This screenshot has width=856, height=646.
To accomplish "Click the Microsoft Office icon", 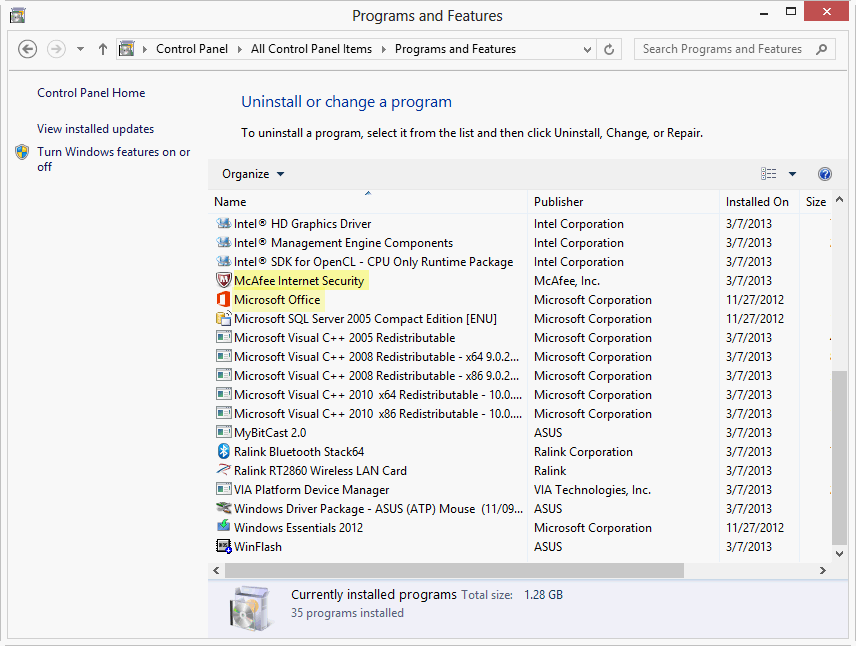I will pos(224,299).
